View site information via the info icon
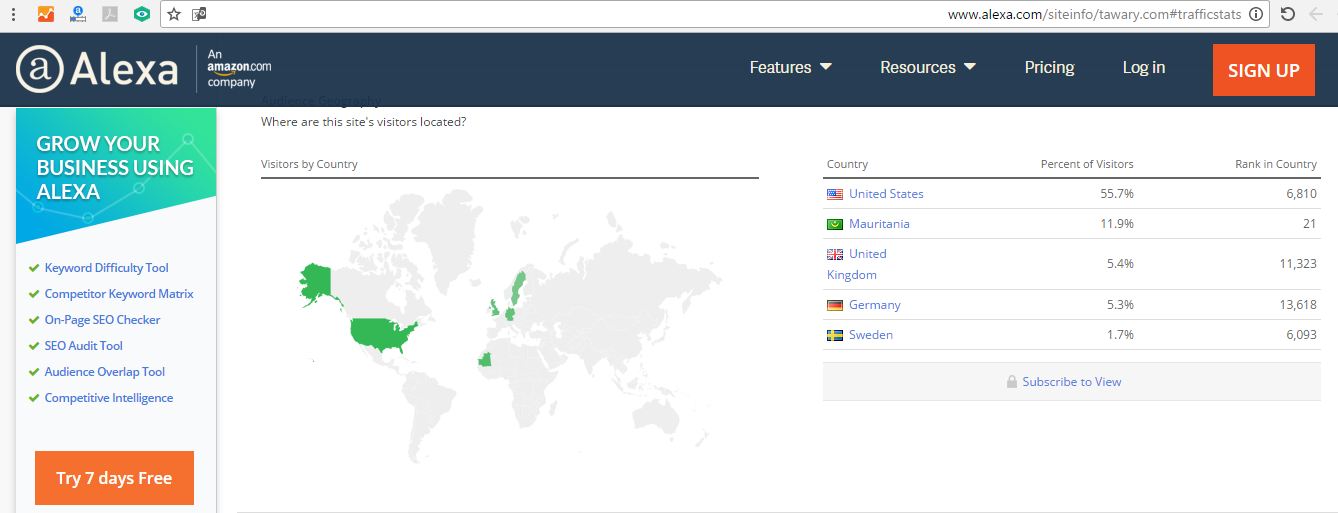Screen dimensions: 1338x513 click(x=1256, y=14)
